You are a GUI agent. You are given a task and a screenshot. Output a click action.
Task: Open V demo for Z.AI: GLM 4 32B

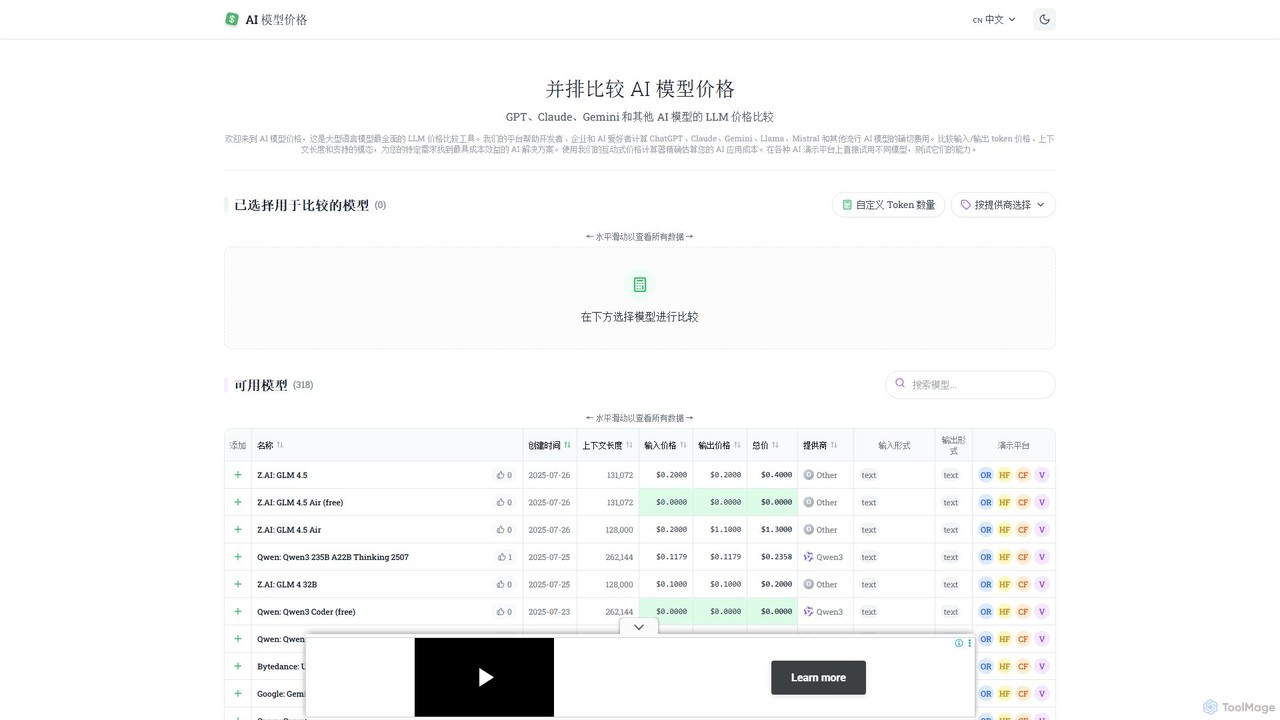pyautogui.click(x=1042, y=584)
